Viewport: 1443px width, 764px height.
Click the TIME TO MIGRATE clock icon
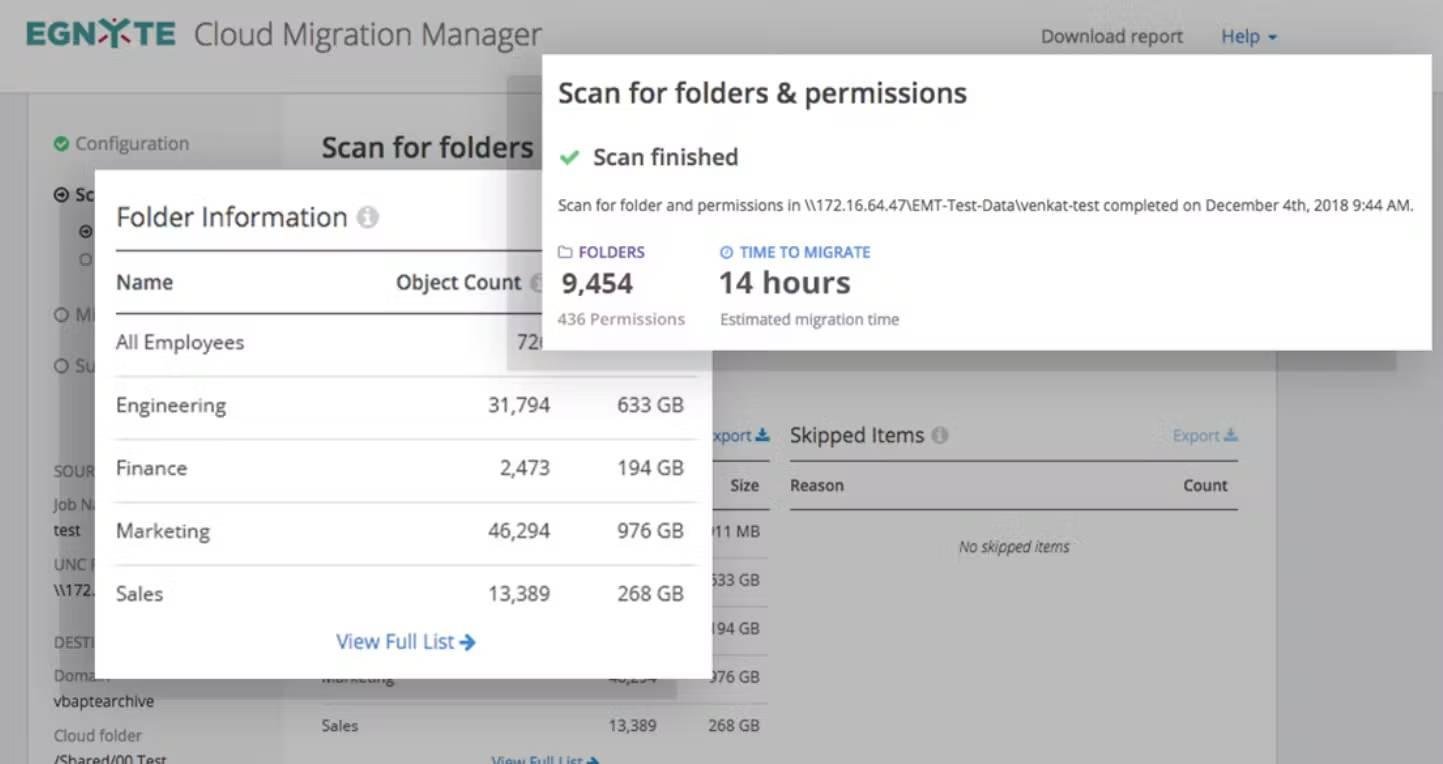pyautogui.click(x=727, y=253)
